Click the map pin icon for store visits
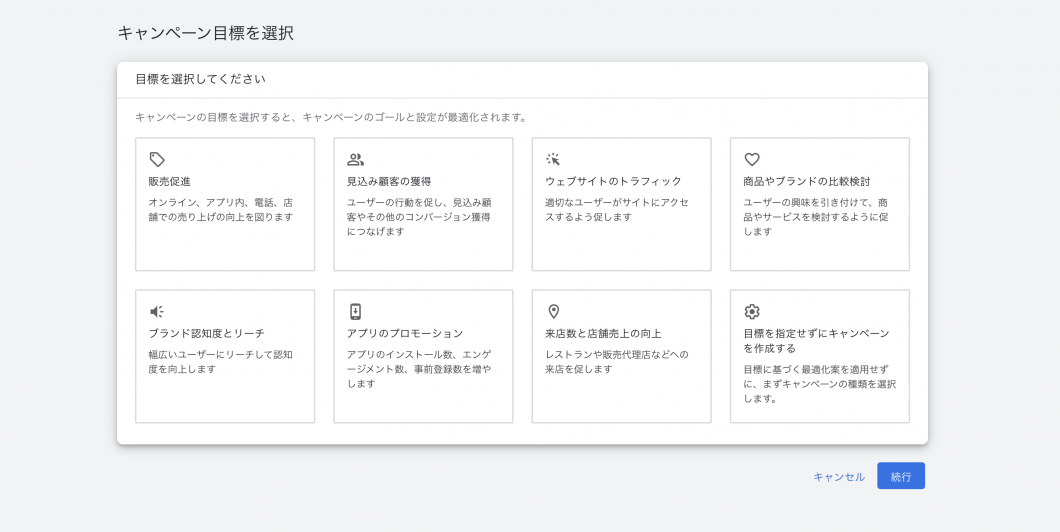Screen dimensions: 1060x532 (553, 311)
